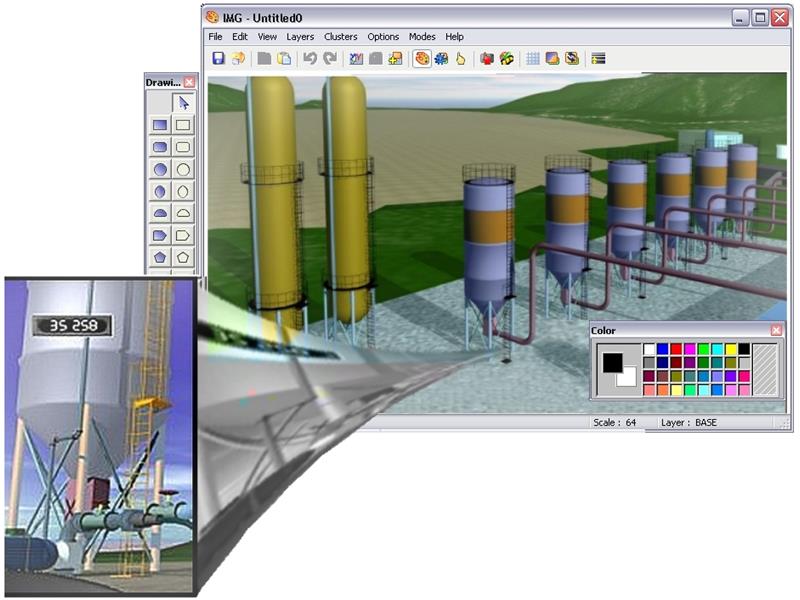The image size is (800, 600).
Task: Click the swap layers icon in toolbar
Action: [x=572, y=59]
